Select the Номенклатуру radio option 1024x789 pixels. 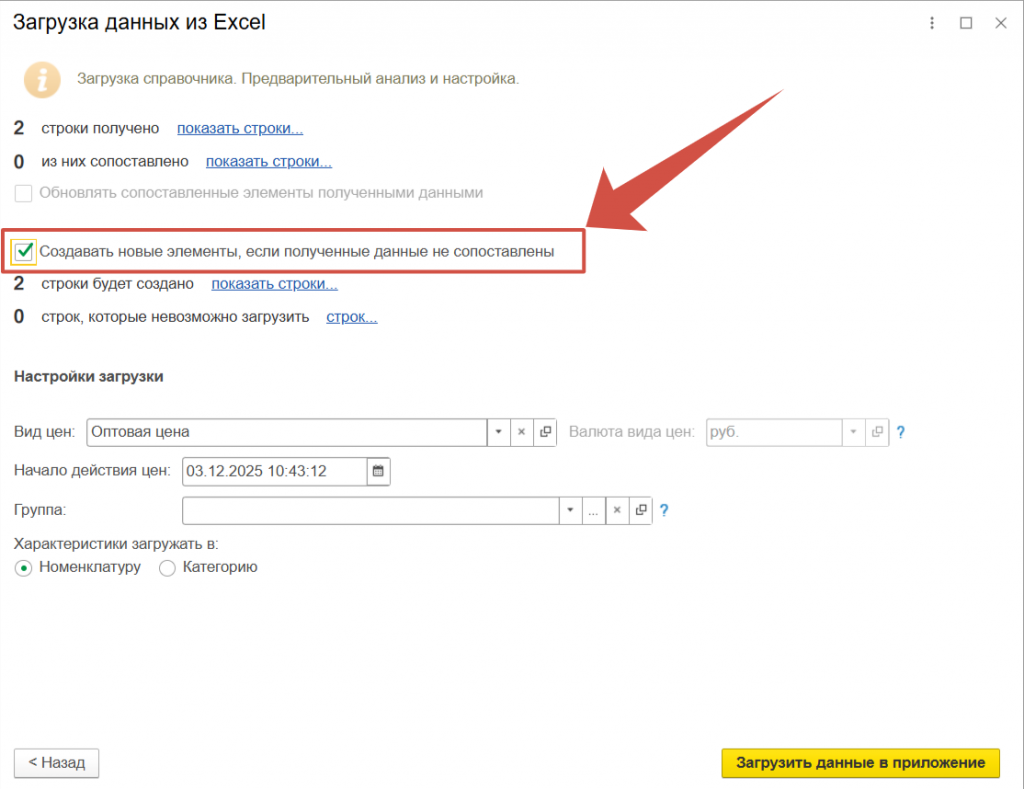click(x=24, y=568)
